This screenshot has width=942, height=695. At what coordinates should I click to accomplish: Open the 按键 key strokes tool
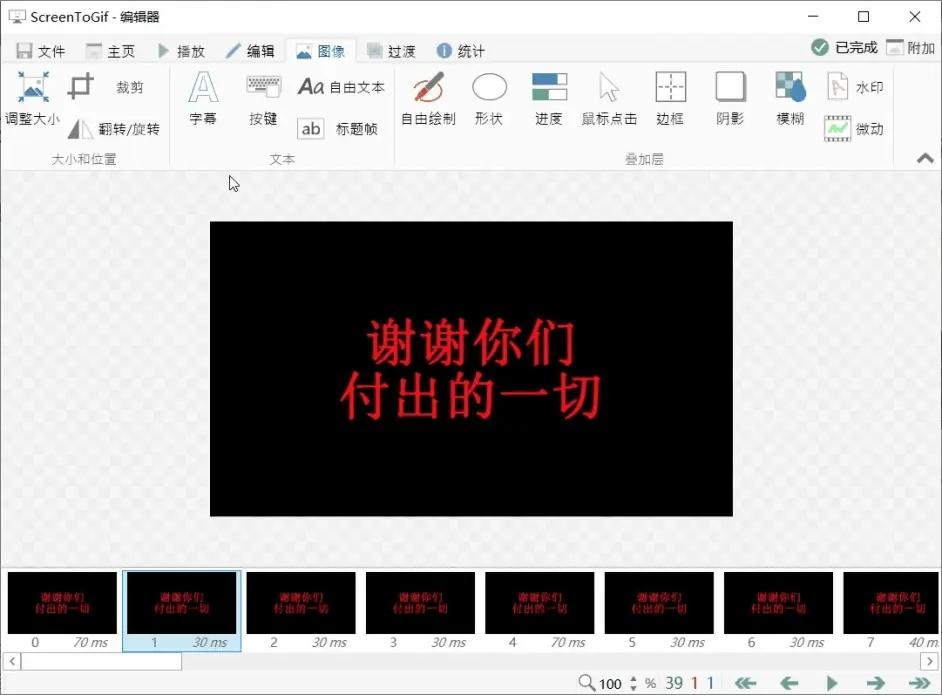tap(263, 100)
